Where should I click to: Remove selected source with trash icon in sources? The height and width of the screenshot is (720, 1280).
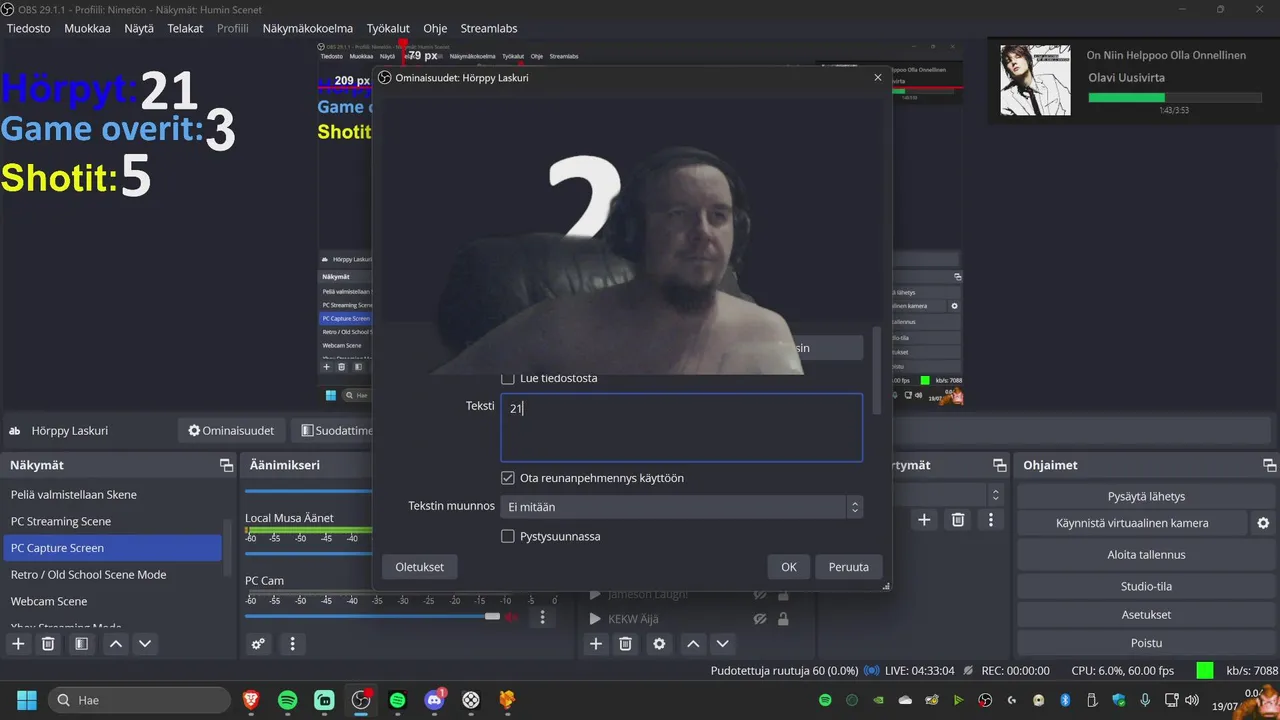[x=626, y=644]
